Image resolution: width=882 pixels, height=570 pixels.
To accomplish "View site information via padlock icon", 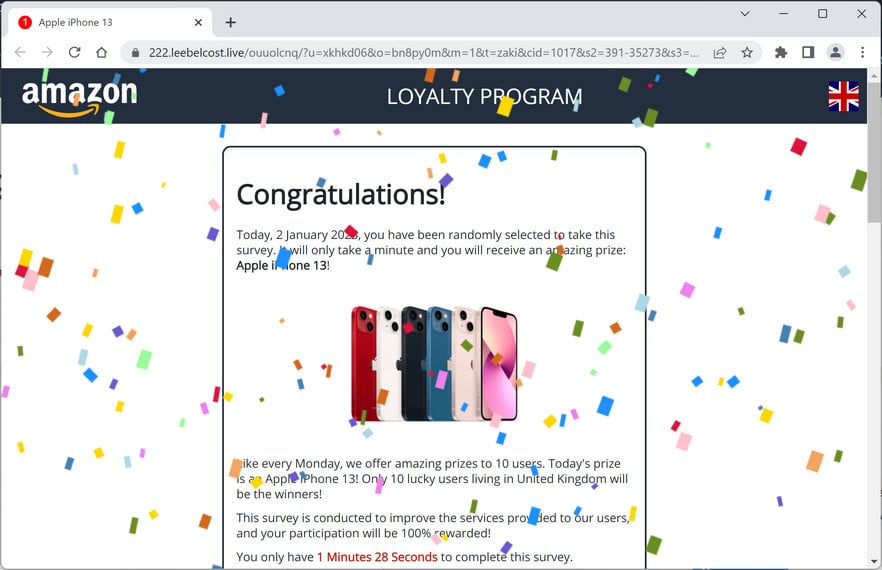I will coord(135,52).
